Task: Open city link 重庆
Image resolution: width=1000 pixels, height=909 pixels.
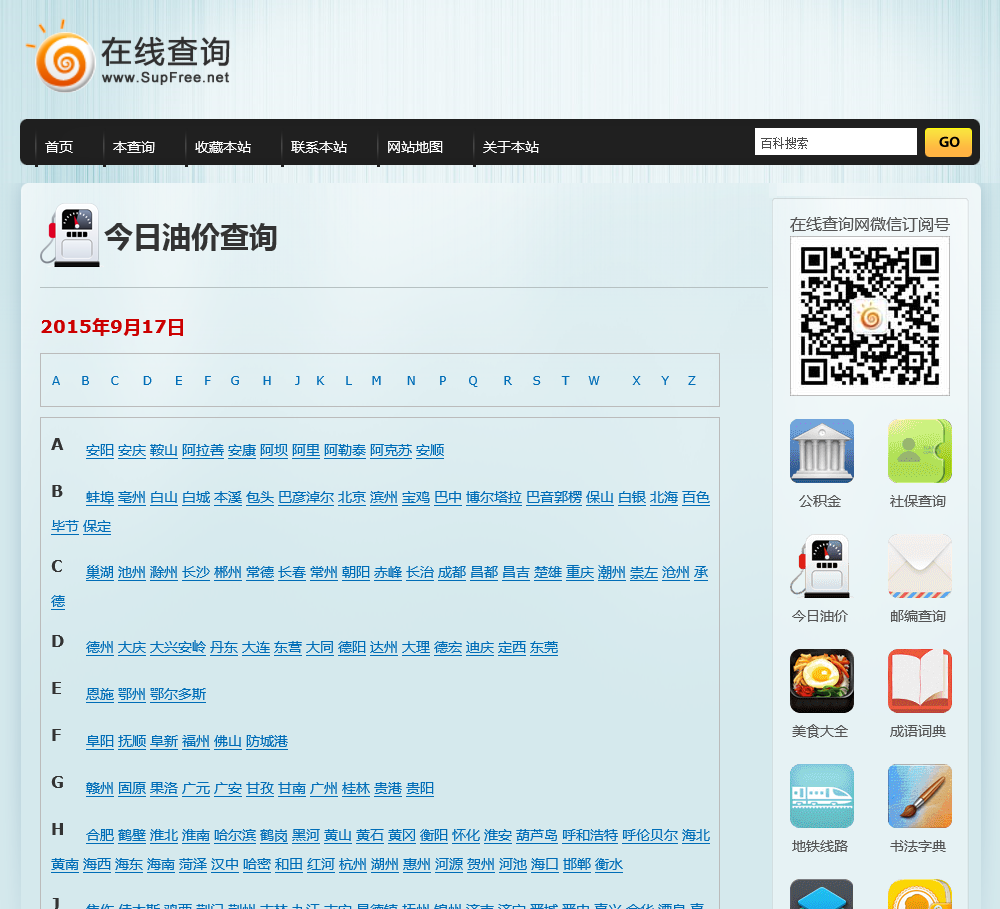Action: (x=580, y=573)
